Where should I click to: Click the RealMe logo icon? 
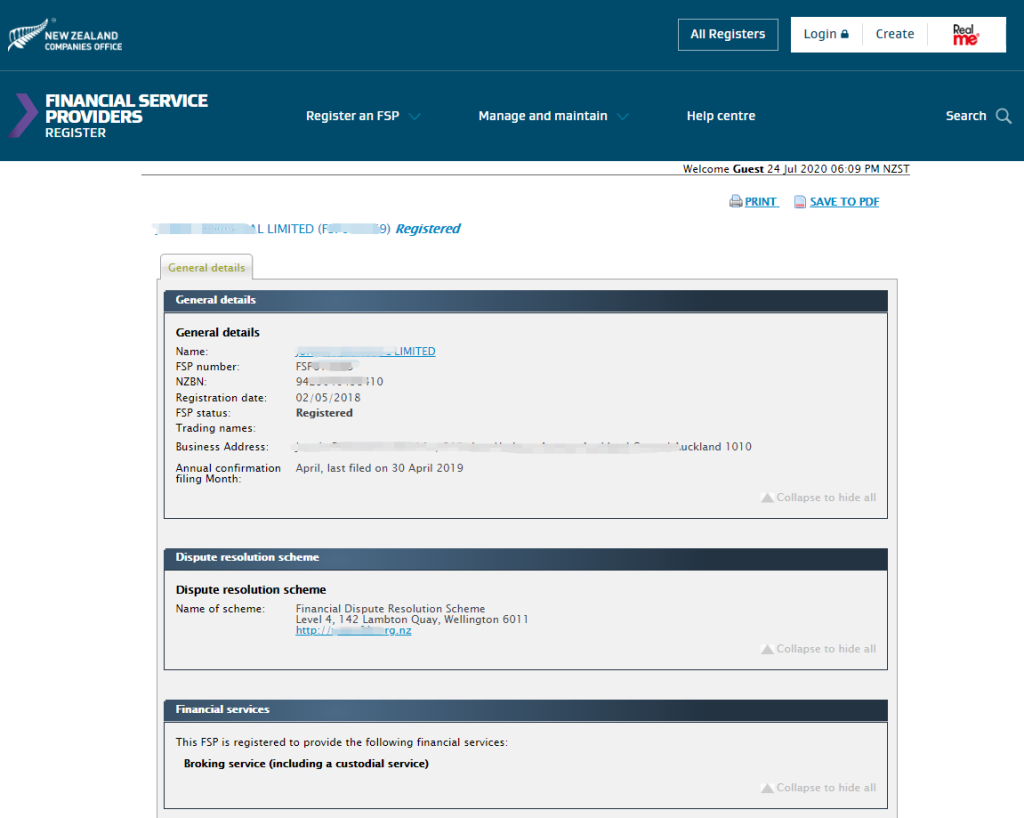coord(964,35)
